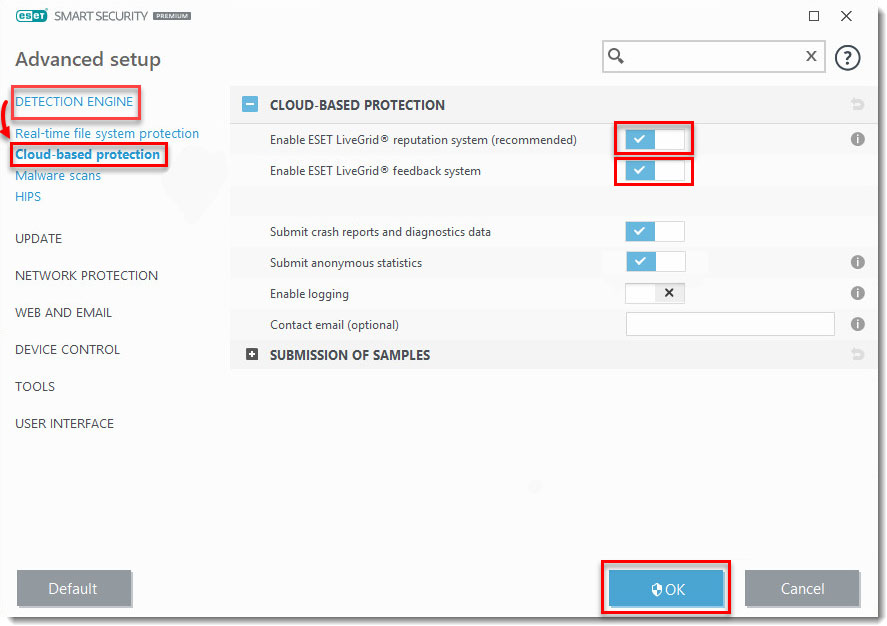Open the Network Protection category
The image size is (887, 626).
(87, 276)
